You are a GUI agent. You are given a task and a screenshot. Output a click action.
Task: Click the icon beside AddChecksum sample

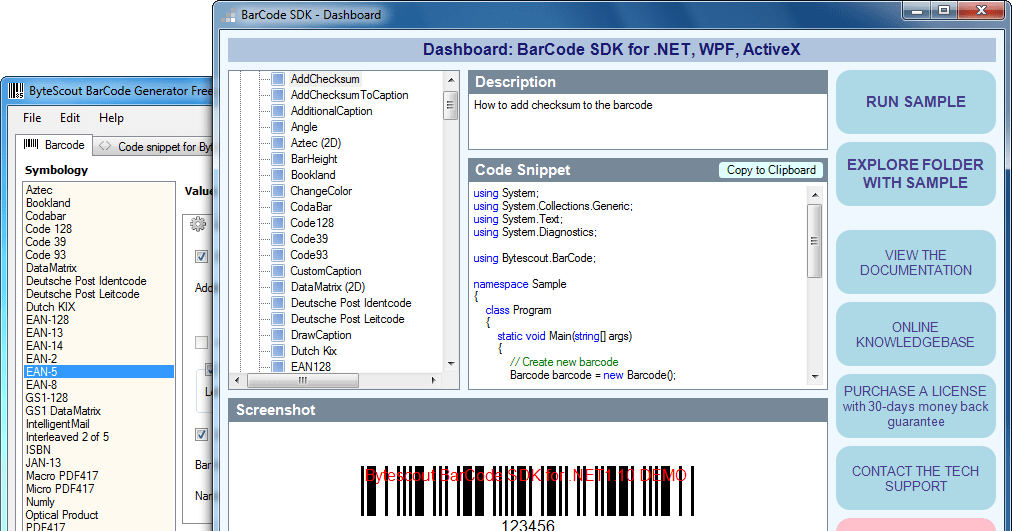[x=278, y=79]
